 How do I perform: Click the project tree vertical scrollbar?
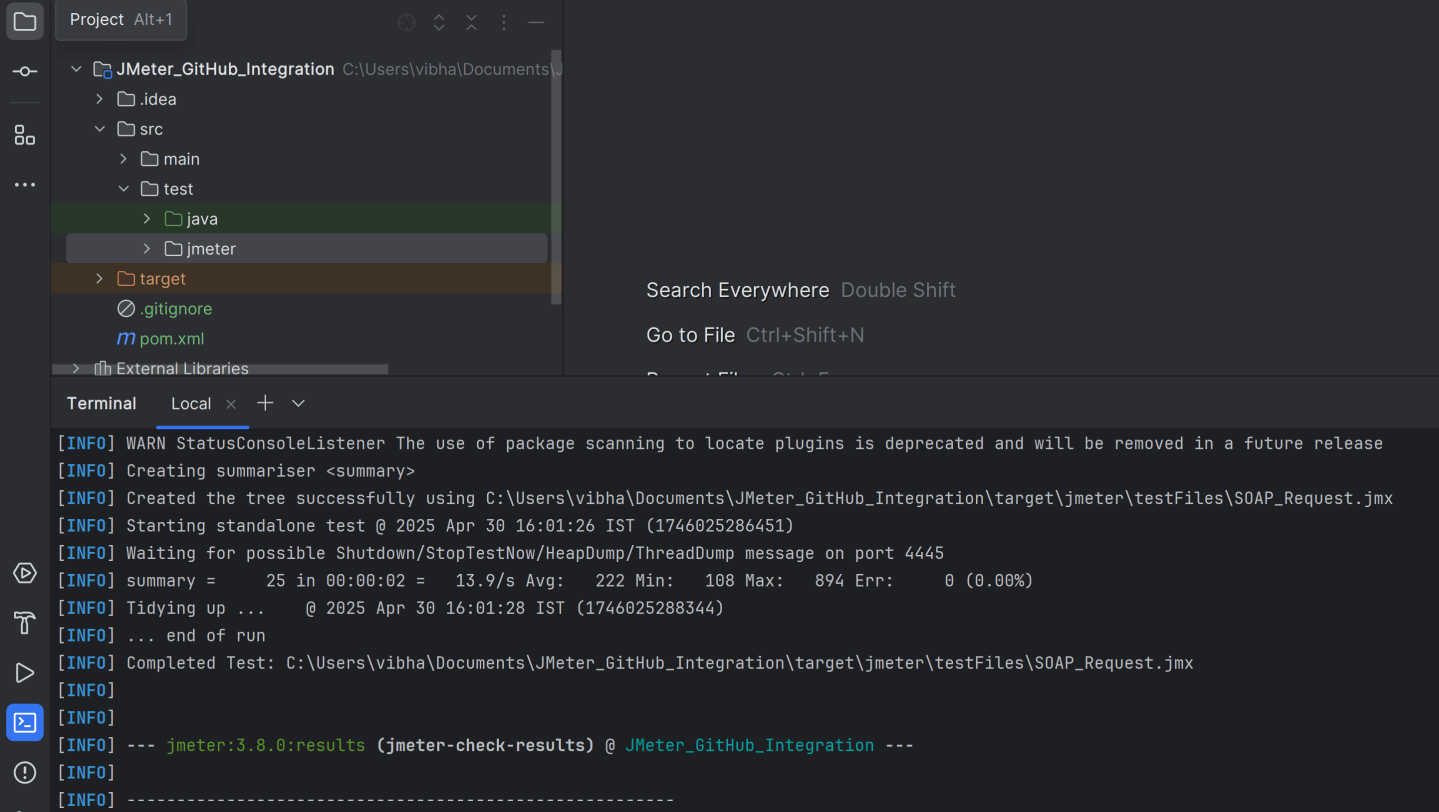[x=556, y=176]
